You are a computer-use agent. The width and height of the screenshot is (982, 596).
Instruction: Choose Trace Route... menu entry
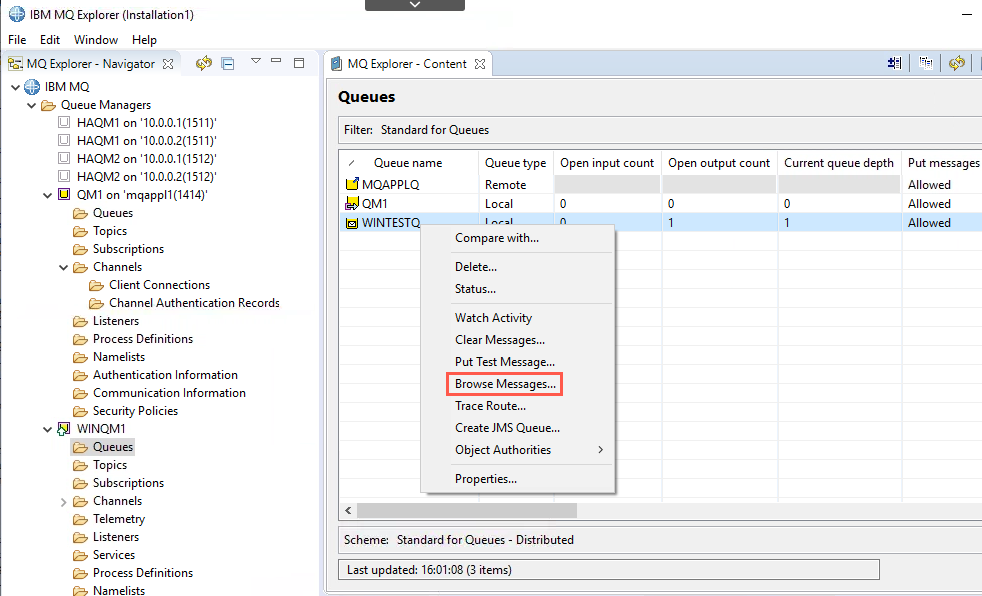pos(490,406)
